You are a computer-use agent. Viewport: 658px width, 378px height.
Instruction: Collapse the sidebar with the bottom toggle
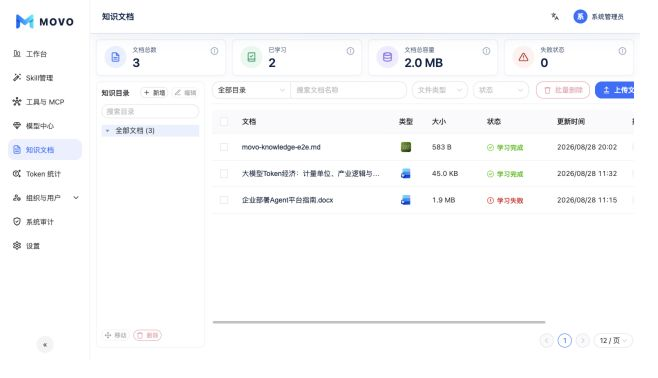coord(45,345)
